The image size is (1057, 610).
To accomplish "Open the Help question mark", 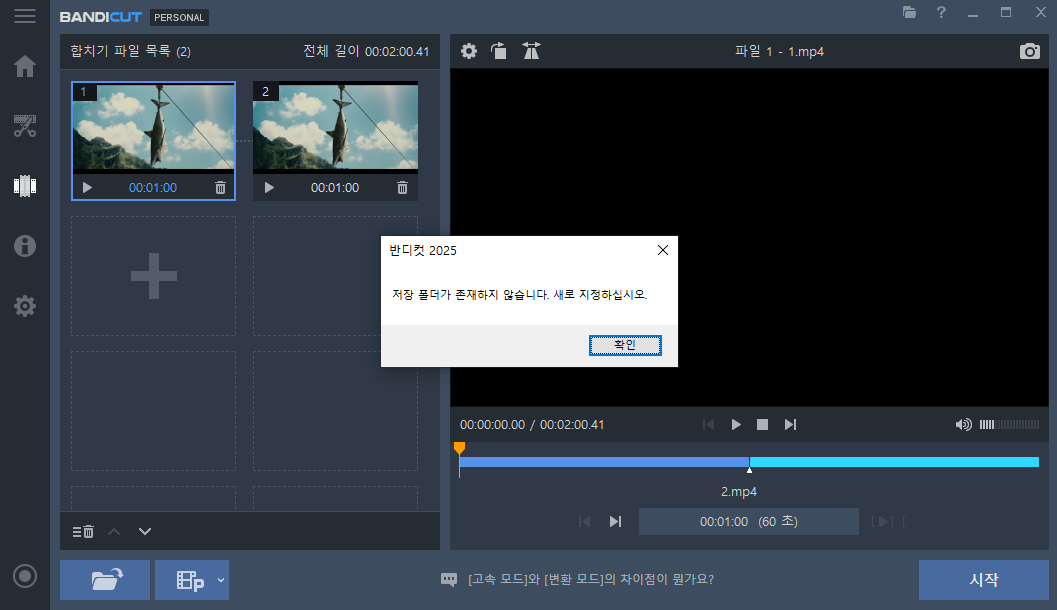I will 941,12.
